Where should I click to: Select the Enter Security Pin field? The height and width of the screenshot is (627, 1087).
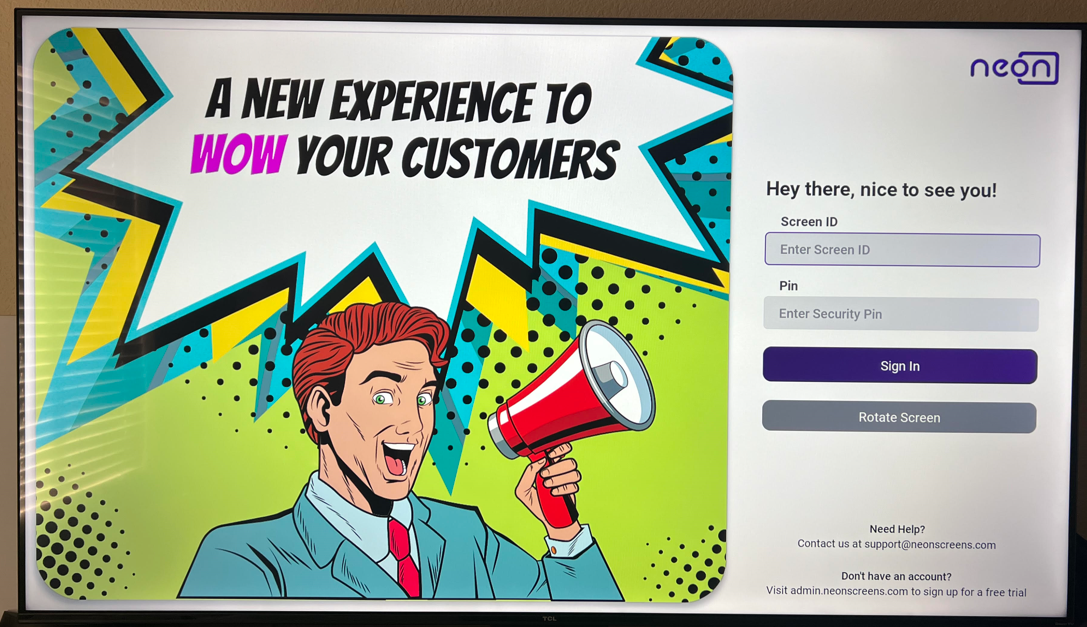[x=901, y=314]
